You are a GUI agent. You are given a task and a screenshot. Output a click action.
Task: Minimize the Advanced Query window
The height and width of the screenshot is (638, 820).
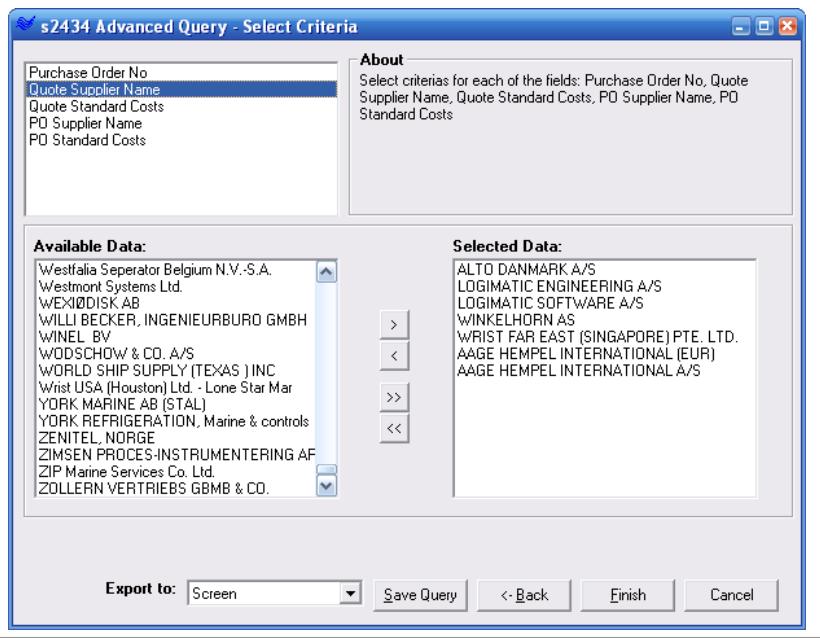click(x=740, y=26)
